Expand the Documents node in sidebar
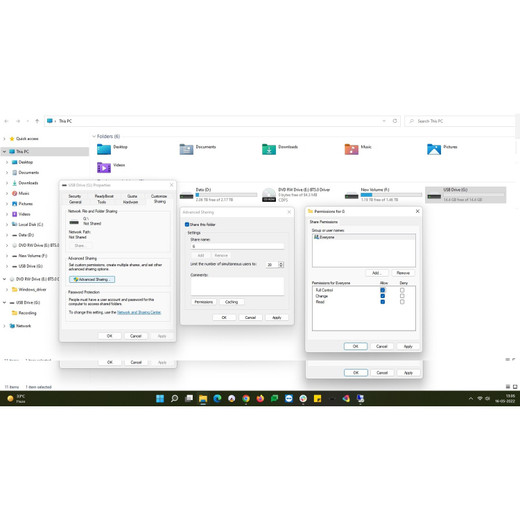Viewport: 520px width, 520px height. click(7, 172)
